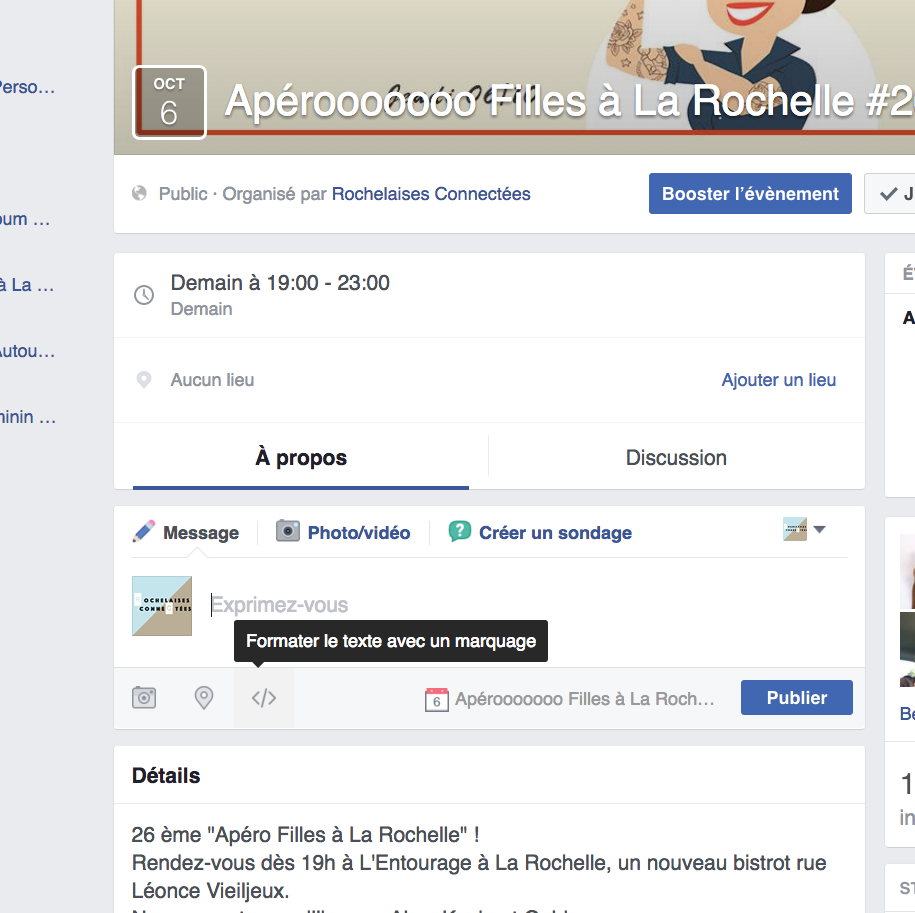Click the location pin icon in composer

pos(204,698)
